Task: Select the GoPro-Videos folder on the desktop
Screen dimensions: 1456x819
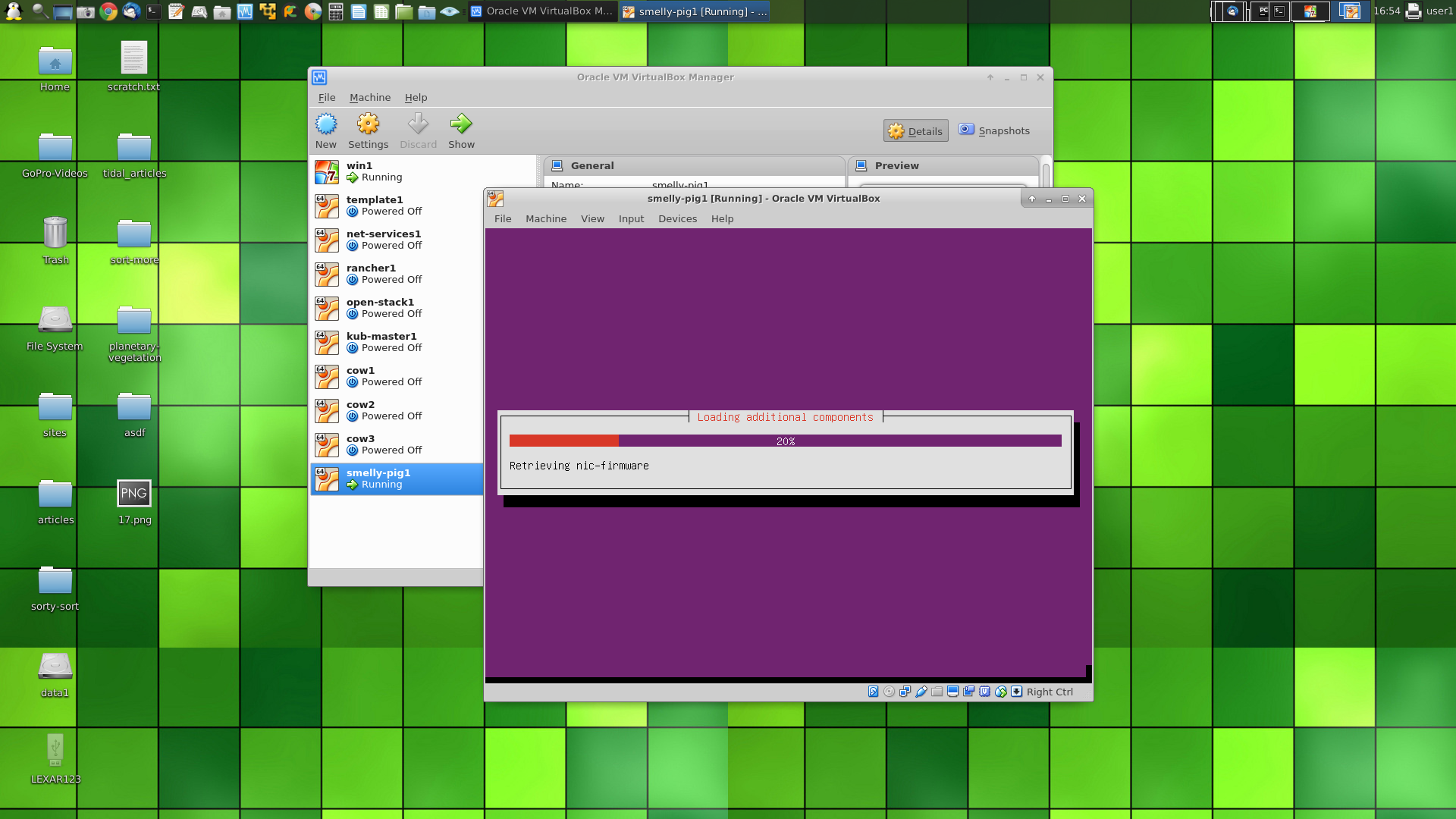Action: coord(55,155)
